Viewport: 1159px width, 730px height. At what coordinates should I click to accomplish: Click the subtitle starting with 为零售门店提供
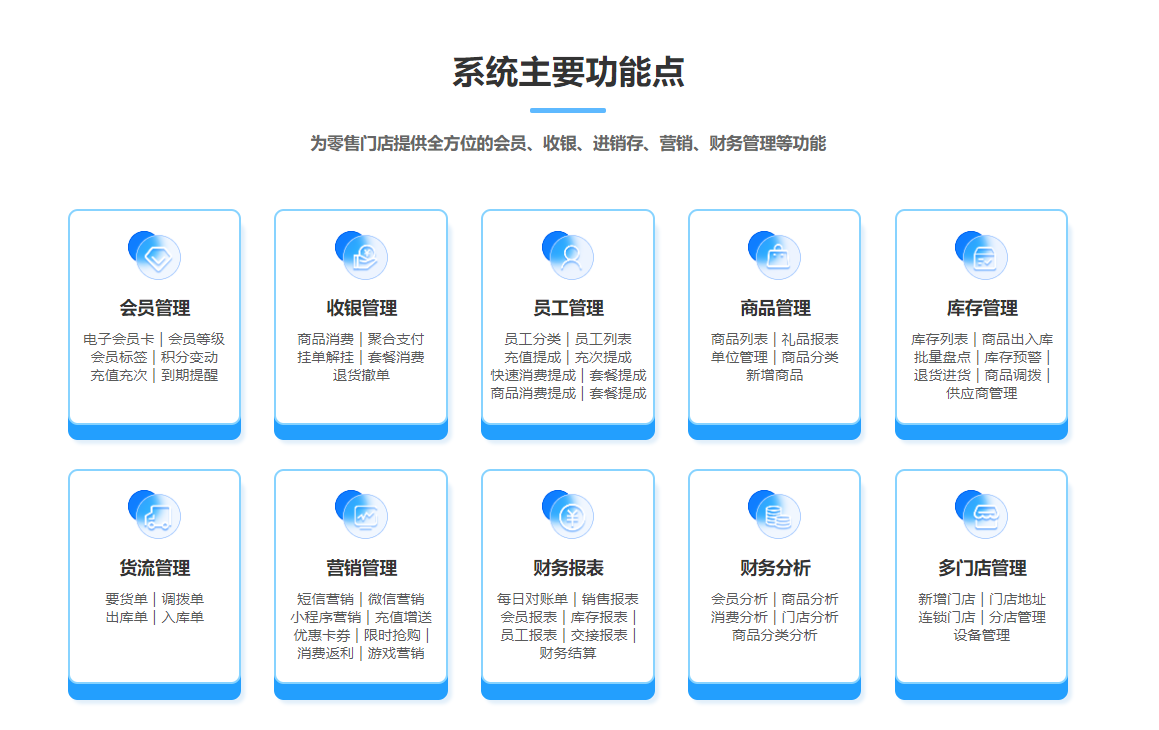click(568, 143)
